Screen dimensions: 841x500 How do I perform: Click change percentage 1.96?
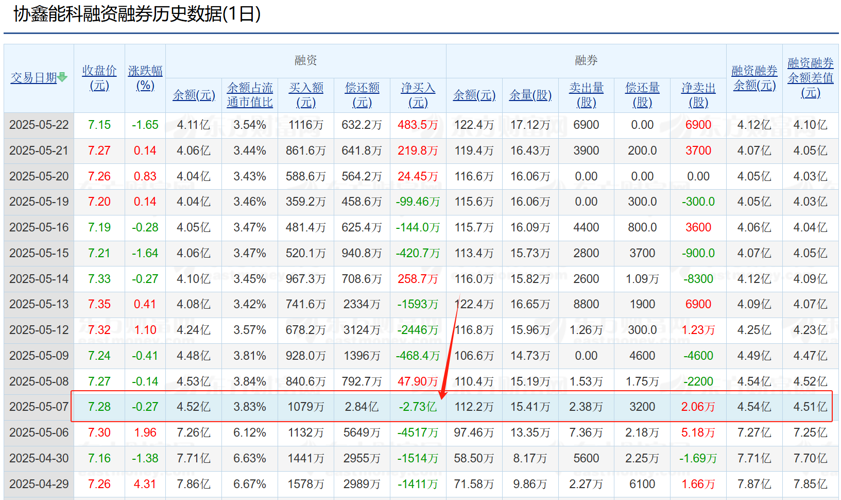coord(145,432)
